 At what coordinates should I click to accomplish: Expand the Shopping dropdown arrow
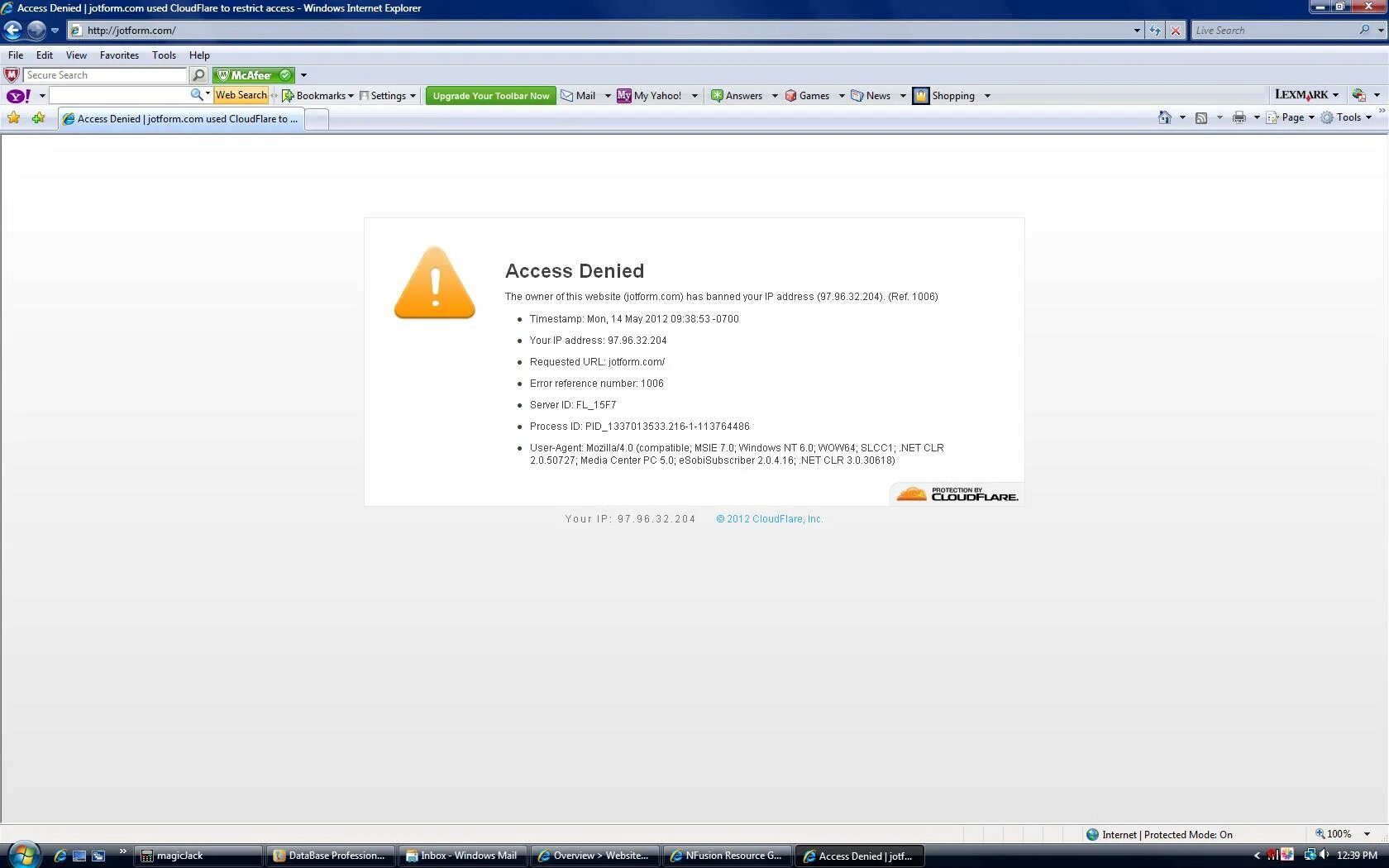tap(987, 96)
